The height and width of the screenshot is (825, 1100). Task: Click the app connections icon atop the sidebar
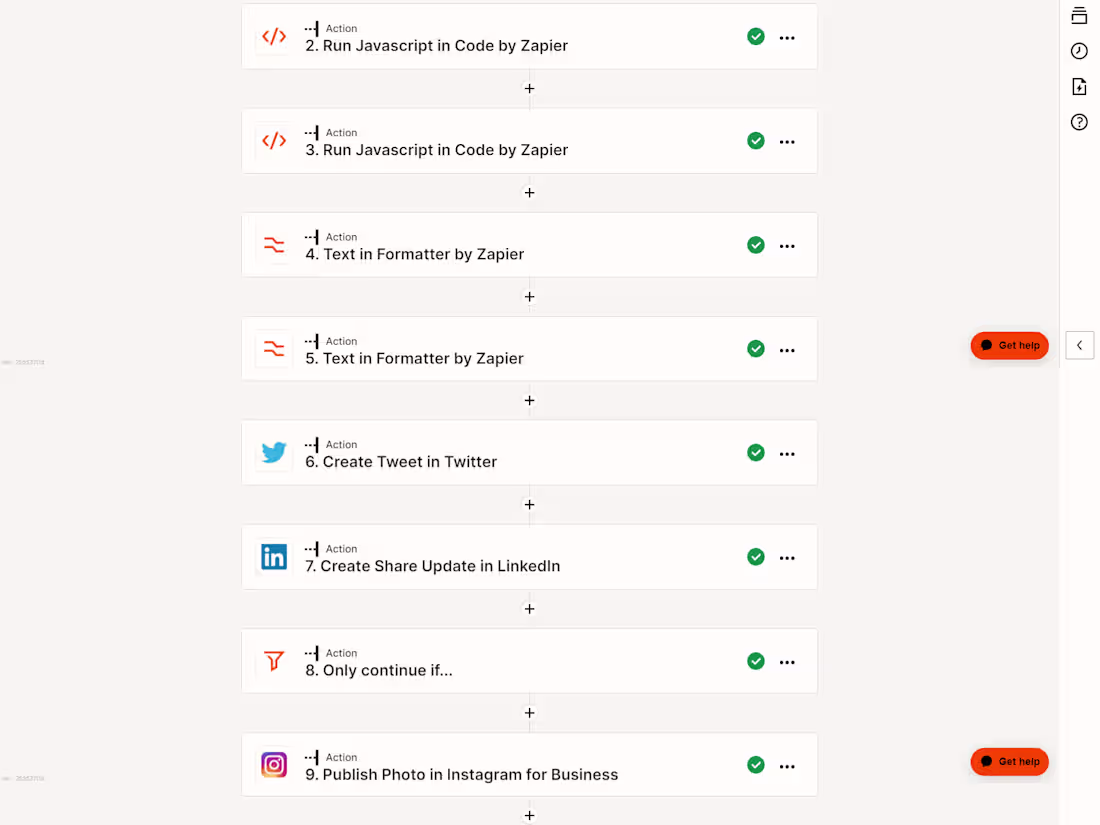coord(1078,15)
